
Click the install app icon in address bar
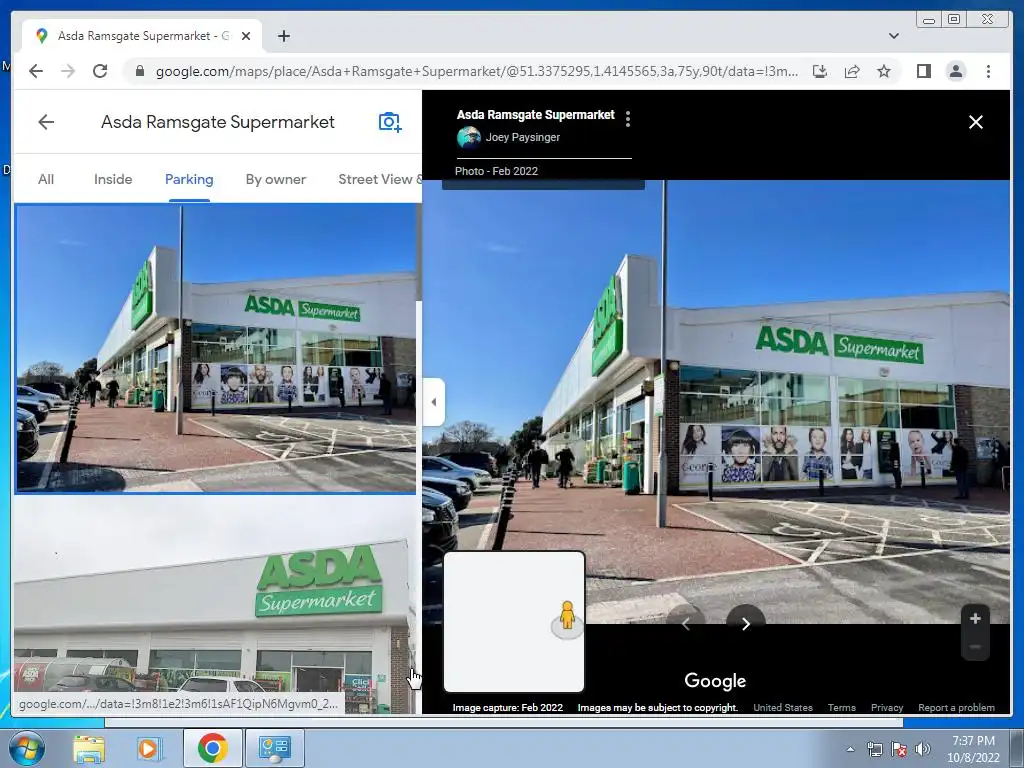pos(820,71)
